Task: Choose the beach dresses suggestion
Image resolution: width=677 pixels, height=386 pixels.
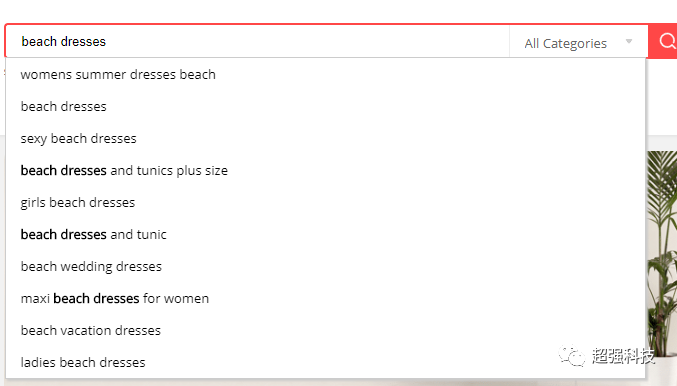Action: [x=326, y=106]
